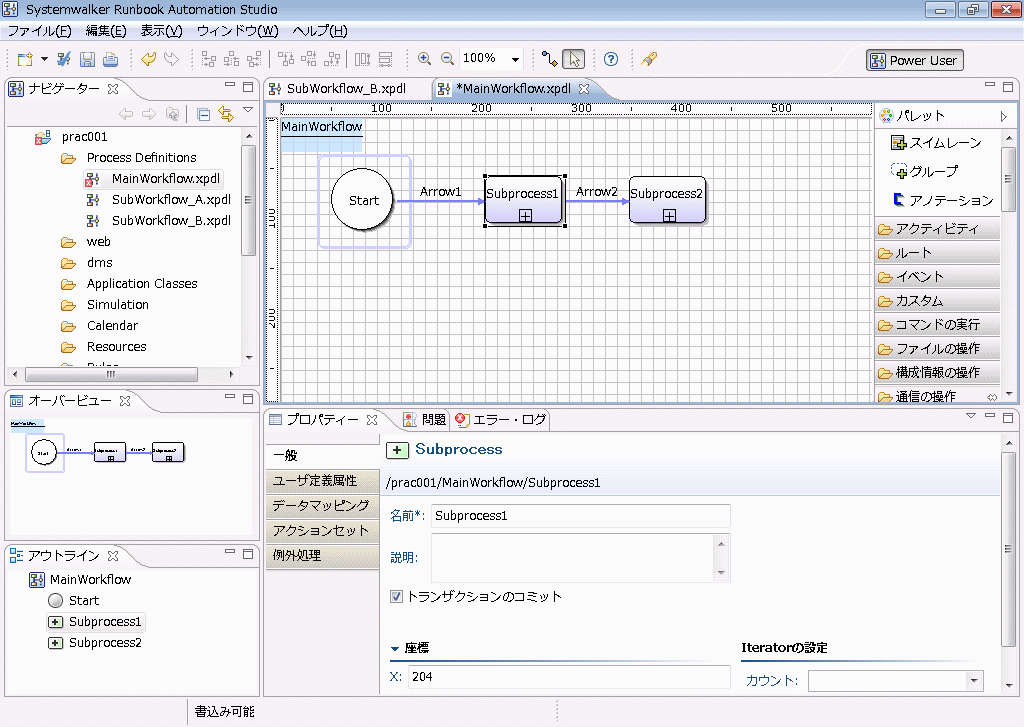Open Help via the question mark icon

[x=611, y=59]
